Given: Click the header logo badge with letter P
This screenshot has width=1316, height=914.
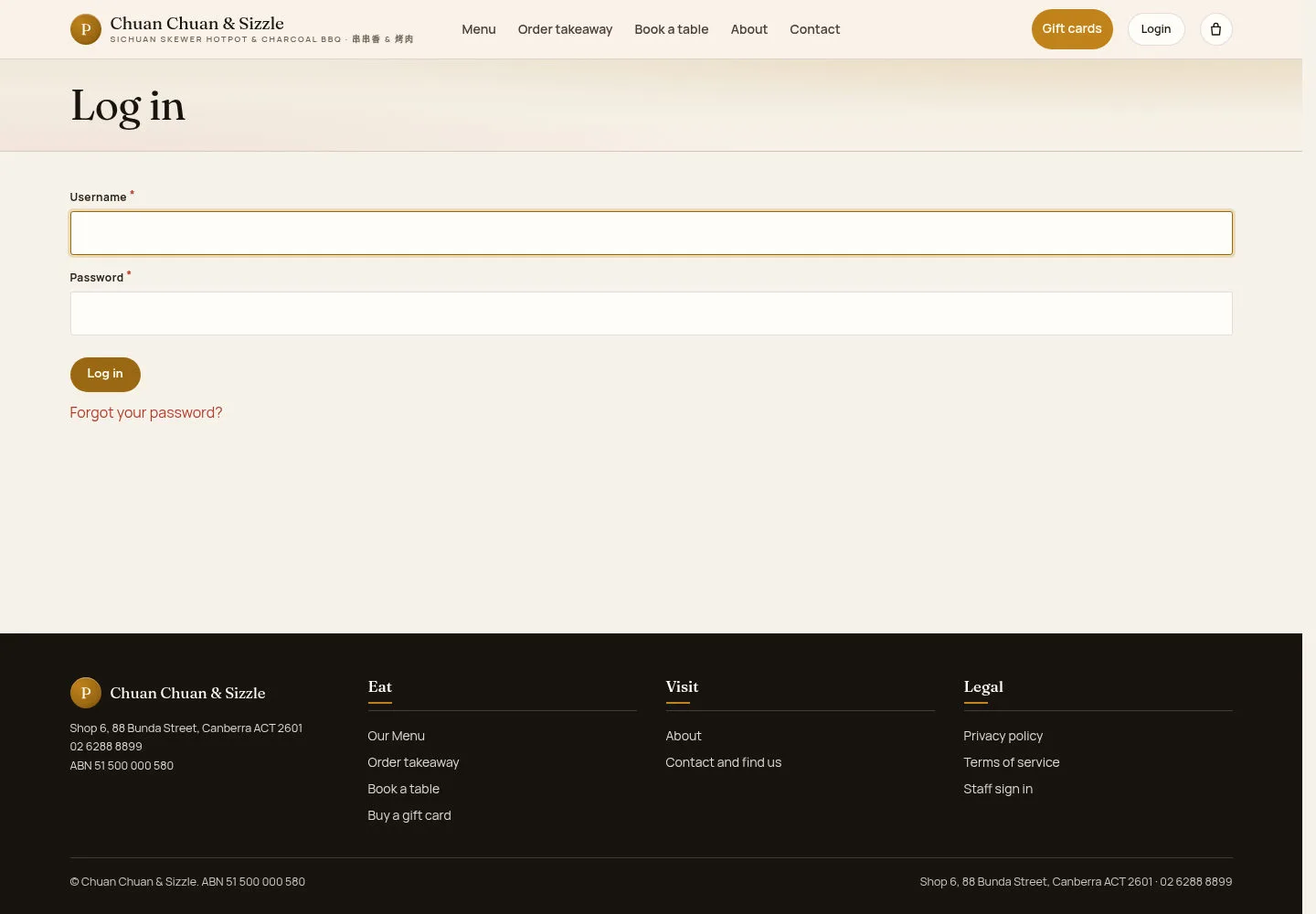Looking at the screenshot, I should (x=86, y=29).
